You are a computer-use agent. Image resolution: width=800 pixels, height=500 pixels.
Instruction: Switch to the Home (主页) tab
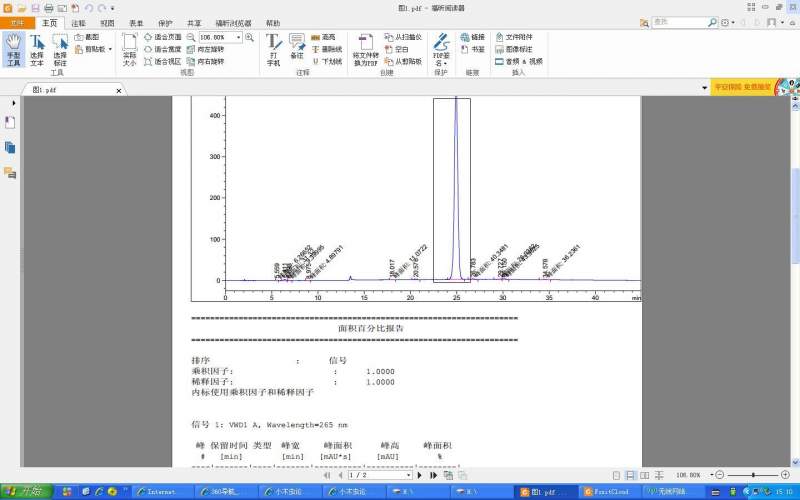coord(49,23)
